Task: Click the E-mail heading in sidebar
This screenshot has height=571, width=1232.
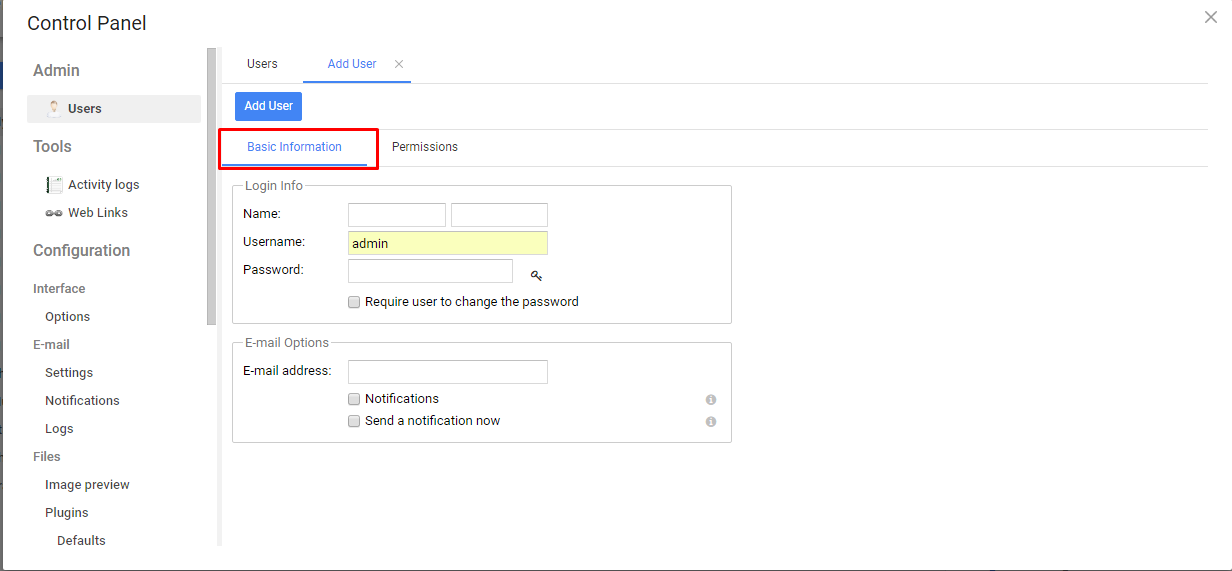Action: tap(51, 345)
